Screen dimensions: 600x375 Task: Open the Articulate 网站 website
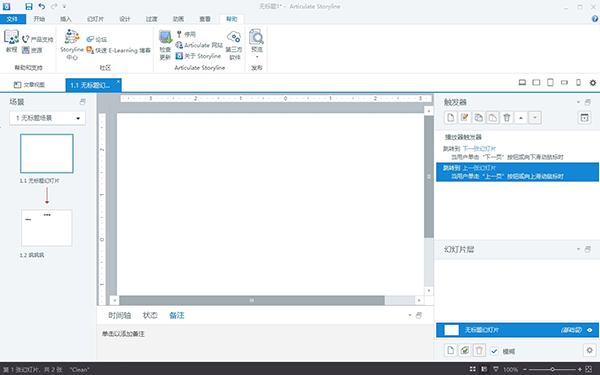199,45
